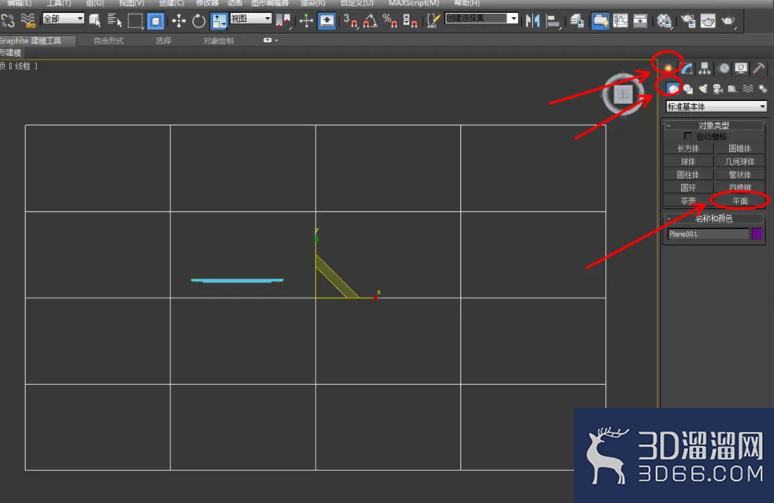Click the purple object color swatch
This screenshot has width=774, height=503.
pyautogui.click(x=757, y=234)
